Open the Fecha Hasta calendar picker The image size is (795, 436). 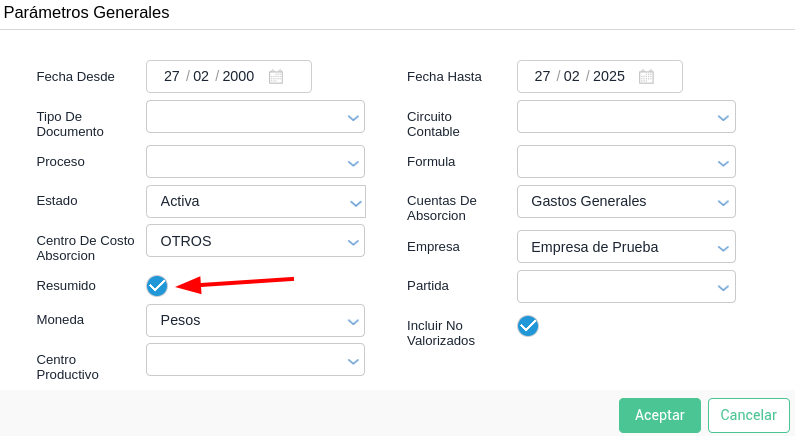(646, 77)
